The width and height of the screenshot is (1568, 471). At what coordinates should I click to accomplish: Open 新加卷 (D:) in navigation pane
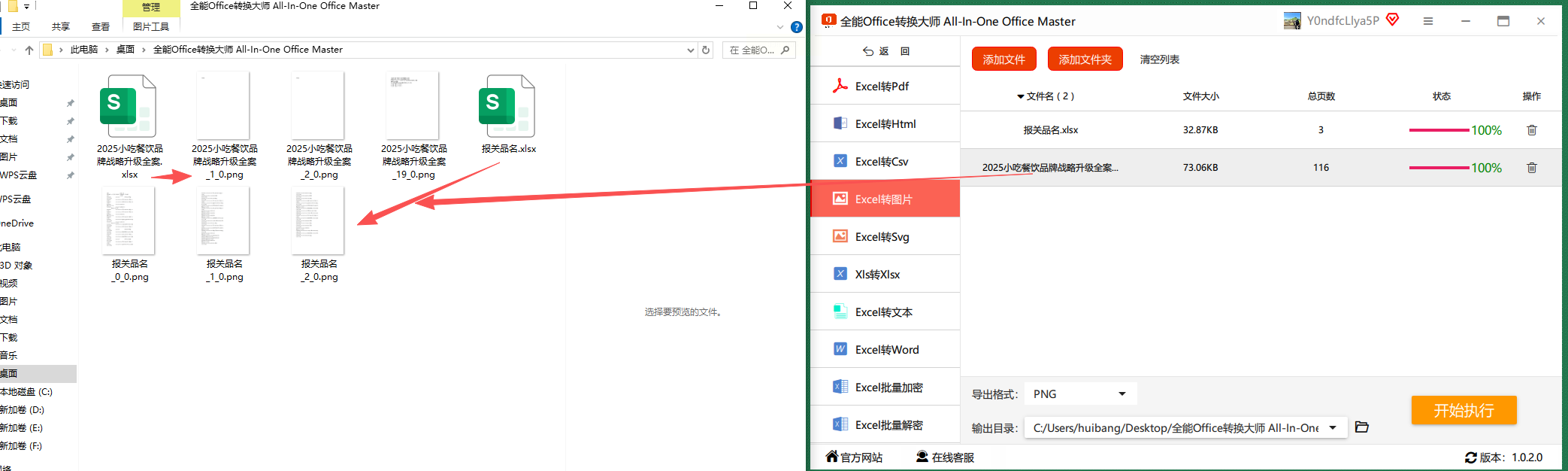coord(23,409)
